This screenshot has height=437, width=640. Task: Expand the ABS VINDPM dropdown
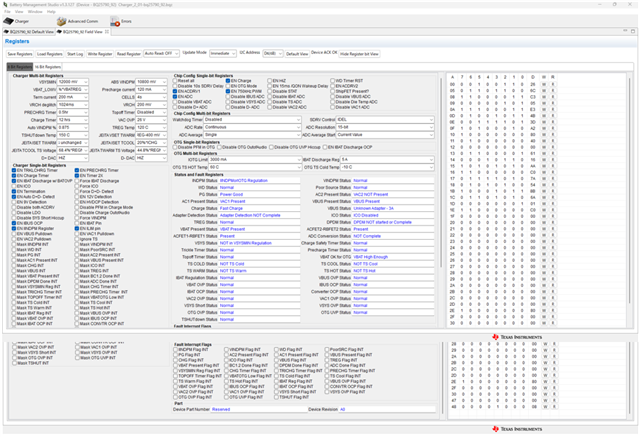pos(151,82)
